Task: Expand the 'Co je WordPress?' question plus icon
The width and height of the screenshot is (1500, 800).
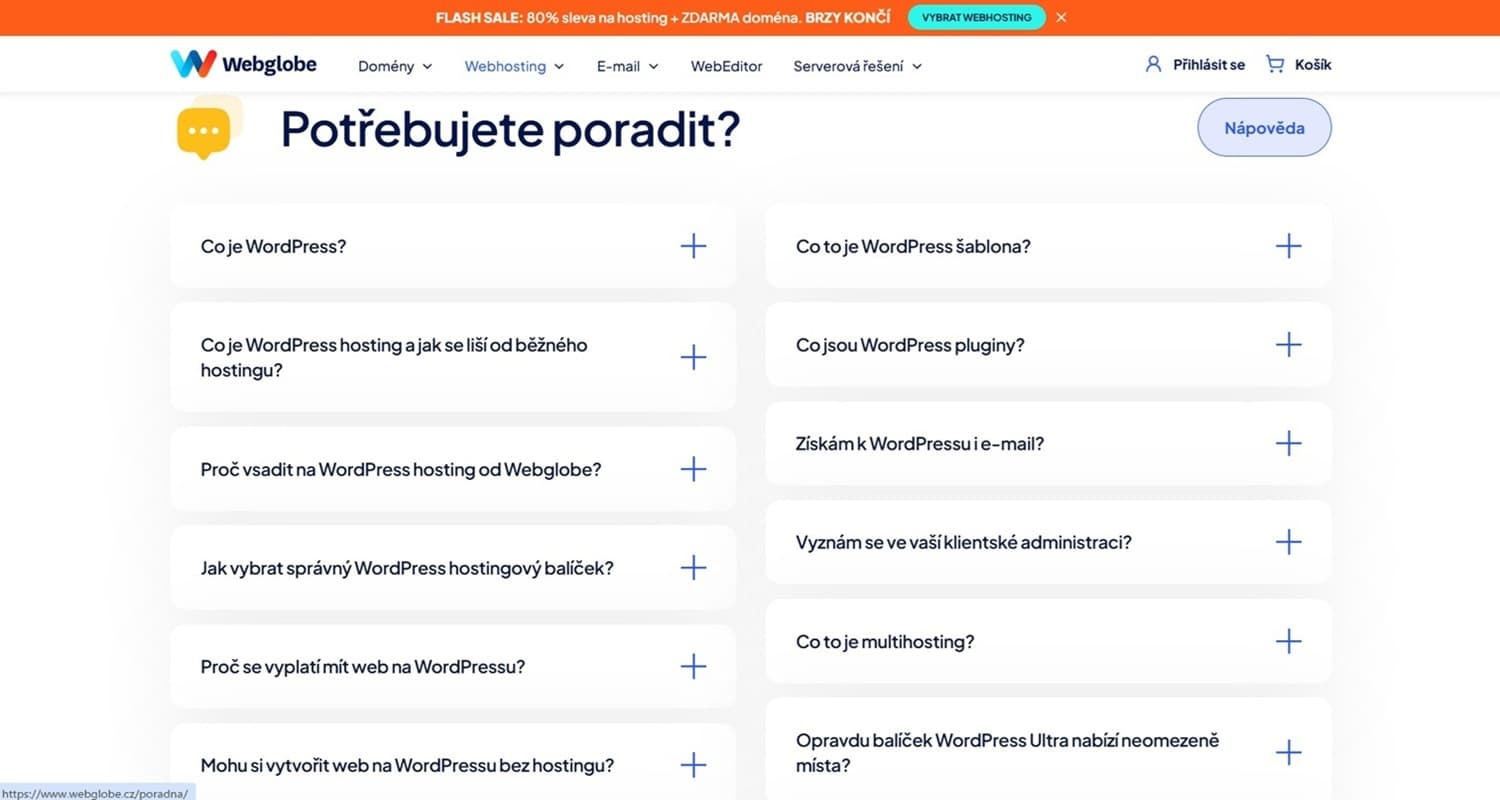Action: click(x=693, y=246)
